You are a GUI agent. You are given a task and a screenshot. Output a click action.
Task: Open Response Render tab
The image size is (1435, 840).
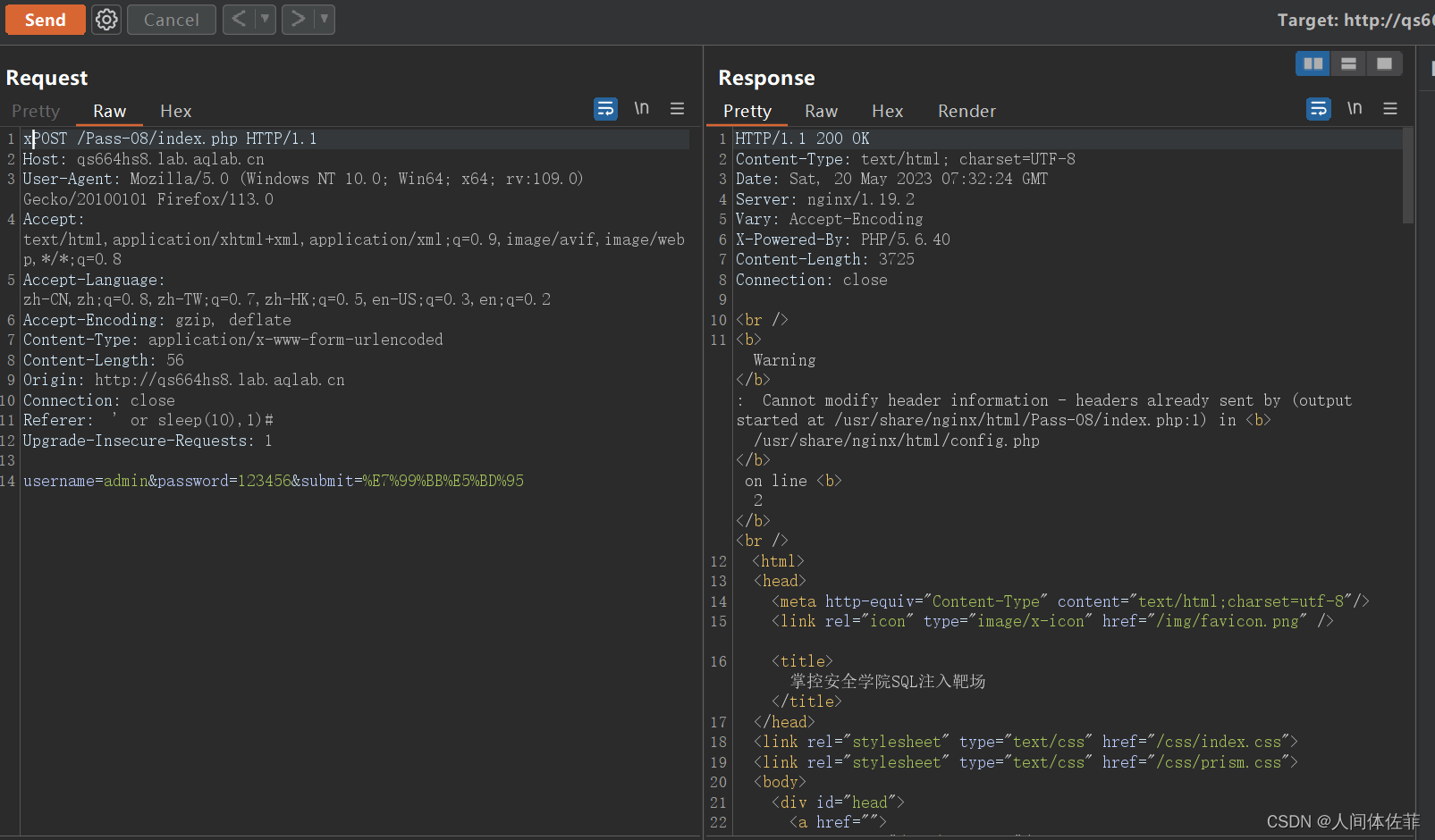coord(967,111)
